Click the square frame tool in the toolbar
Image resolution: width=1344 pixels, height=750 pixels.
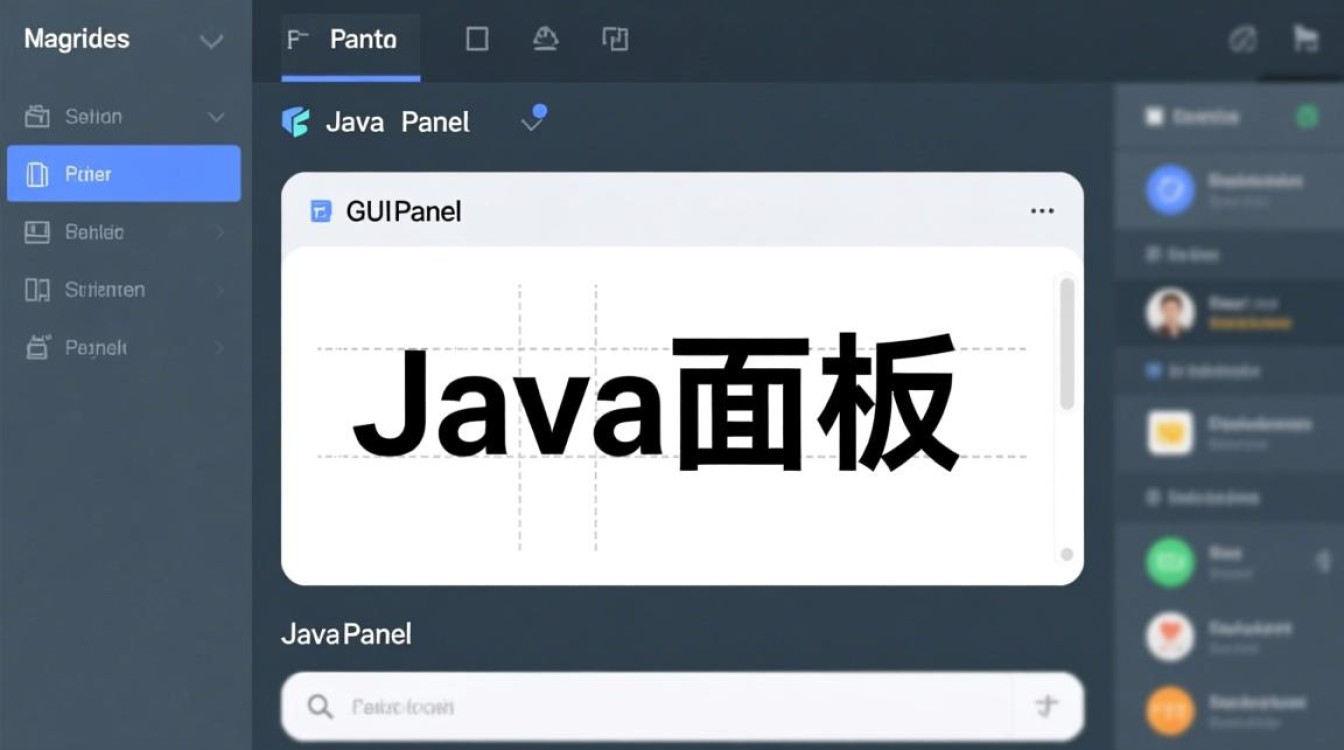point(476,38)
